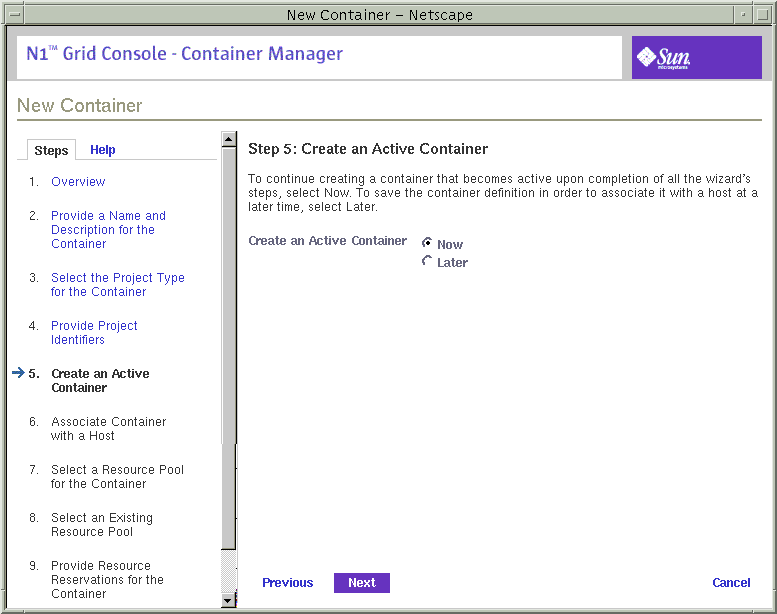Viewport: 777px width, 614px height.
Task: Open step 2 Provide a Name and Description
Action: pos(108,229)
